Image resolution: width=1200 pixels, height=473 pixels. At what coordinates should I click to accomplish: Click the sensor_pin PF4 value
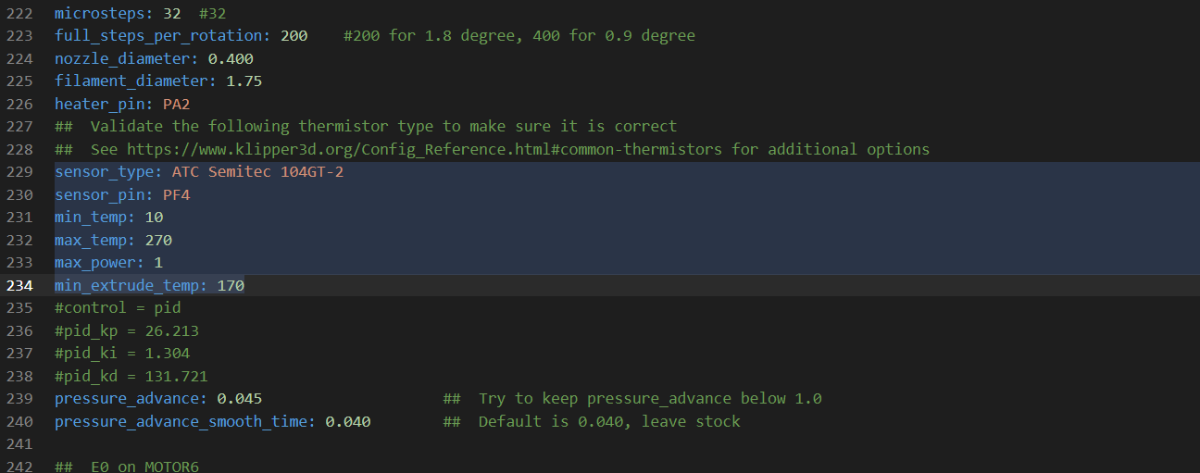point(177,195)
